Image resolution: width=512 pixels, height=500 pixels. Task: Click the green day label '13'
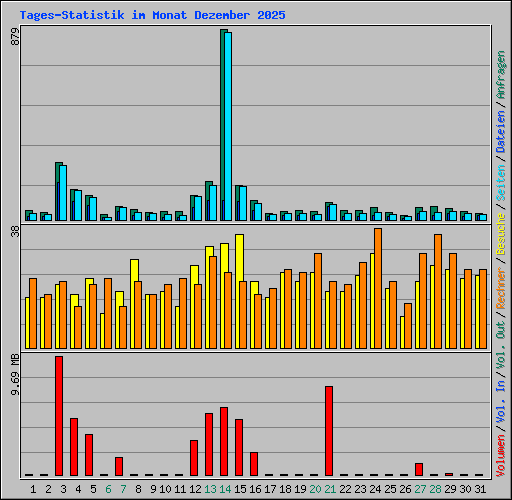click(210, 489)
